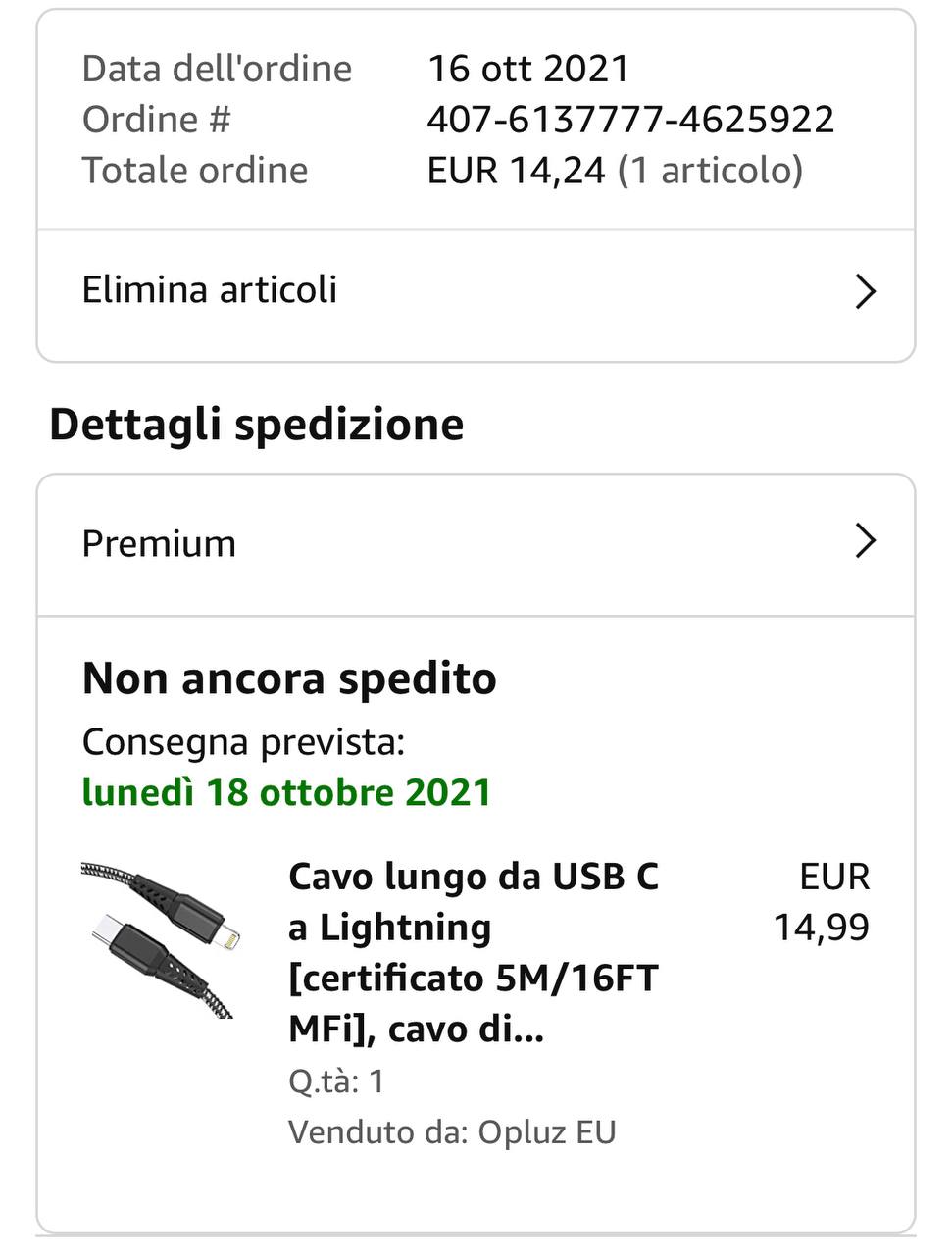Image resolution: width=952 pixels, height=1255 pixels.
Task: Tap the seller name Opluz EU
Action: coord(547,1132)
